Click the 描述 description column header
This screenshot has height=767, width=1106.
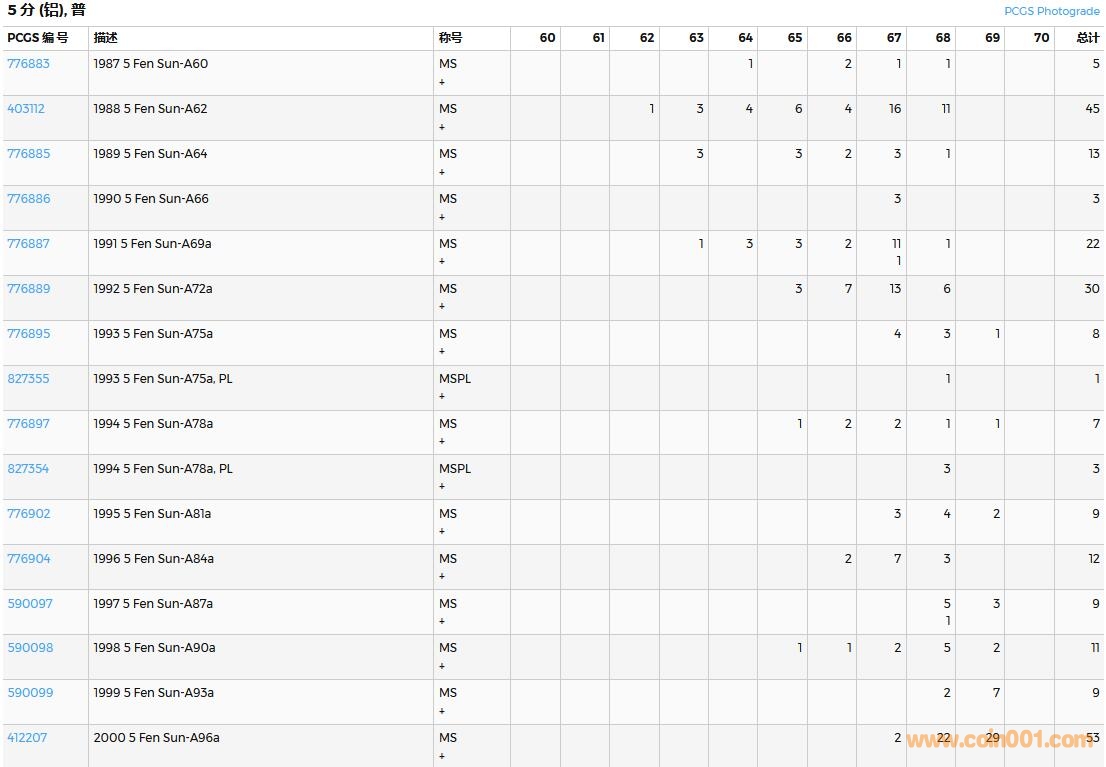click(105, 38)
